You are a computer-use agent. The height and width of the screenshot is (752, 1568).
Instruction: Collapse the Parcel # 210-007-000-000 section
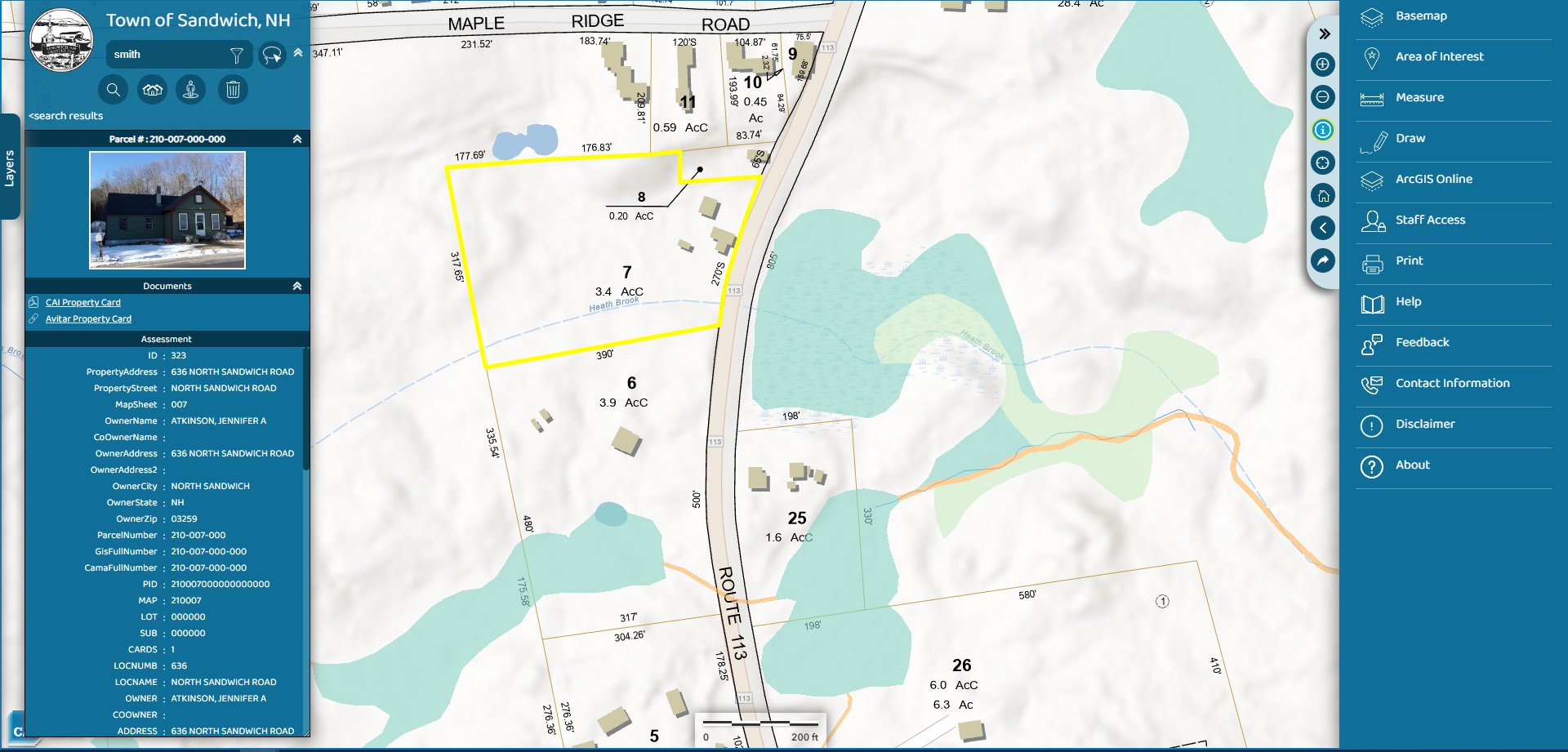(297, 139)
